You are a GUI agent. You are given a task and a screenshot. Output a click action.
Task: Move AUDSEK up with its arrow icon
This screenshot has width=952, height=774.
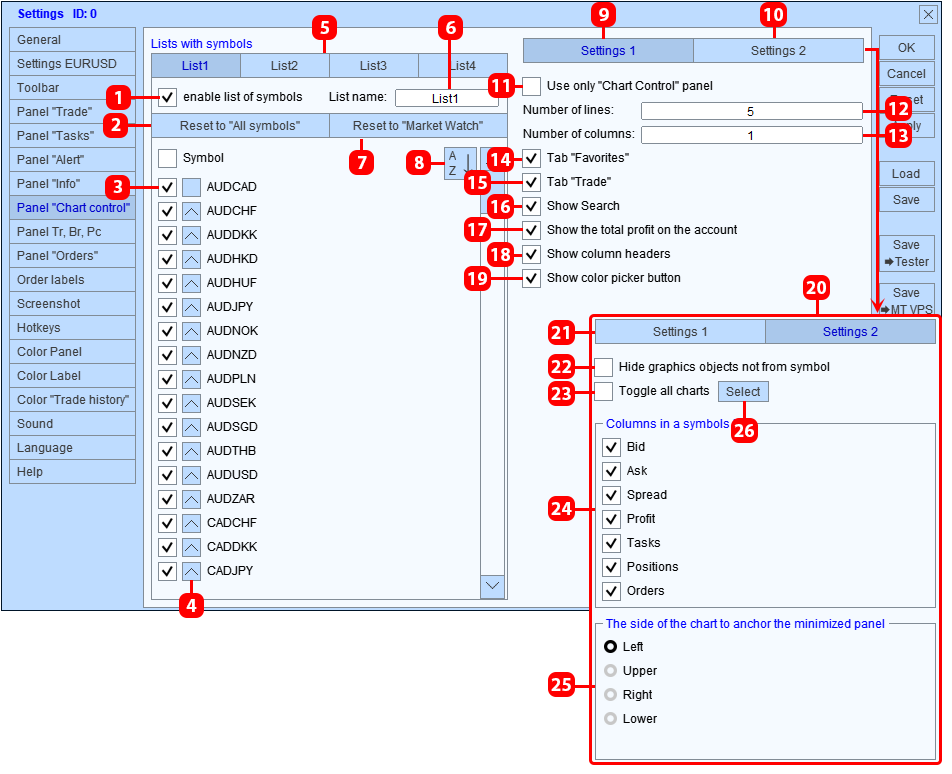(191, 403)
